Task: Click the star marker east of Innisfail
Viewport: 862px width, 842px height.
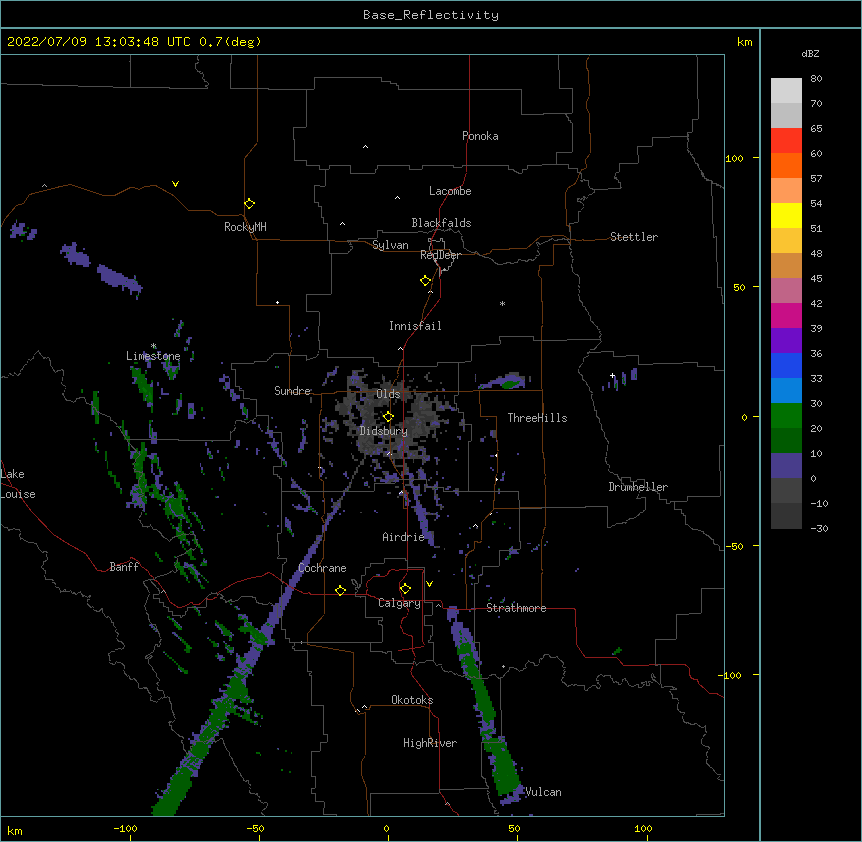Action: pyautogui.click(x=502, y=303)
